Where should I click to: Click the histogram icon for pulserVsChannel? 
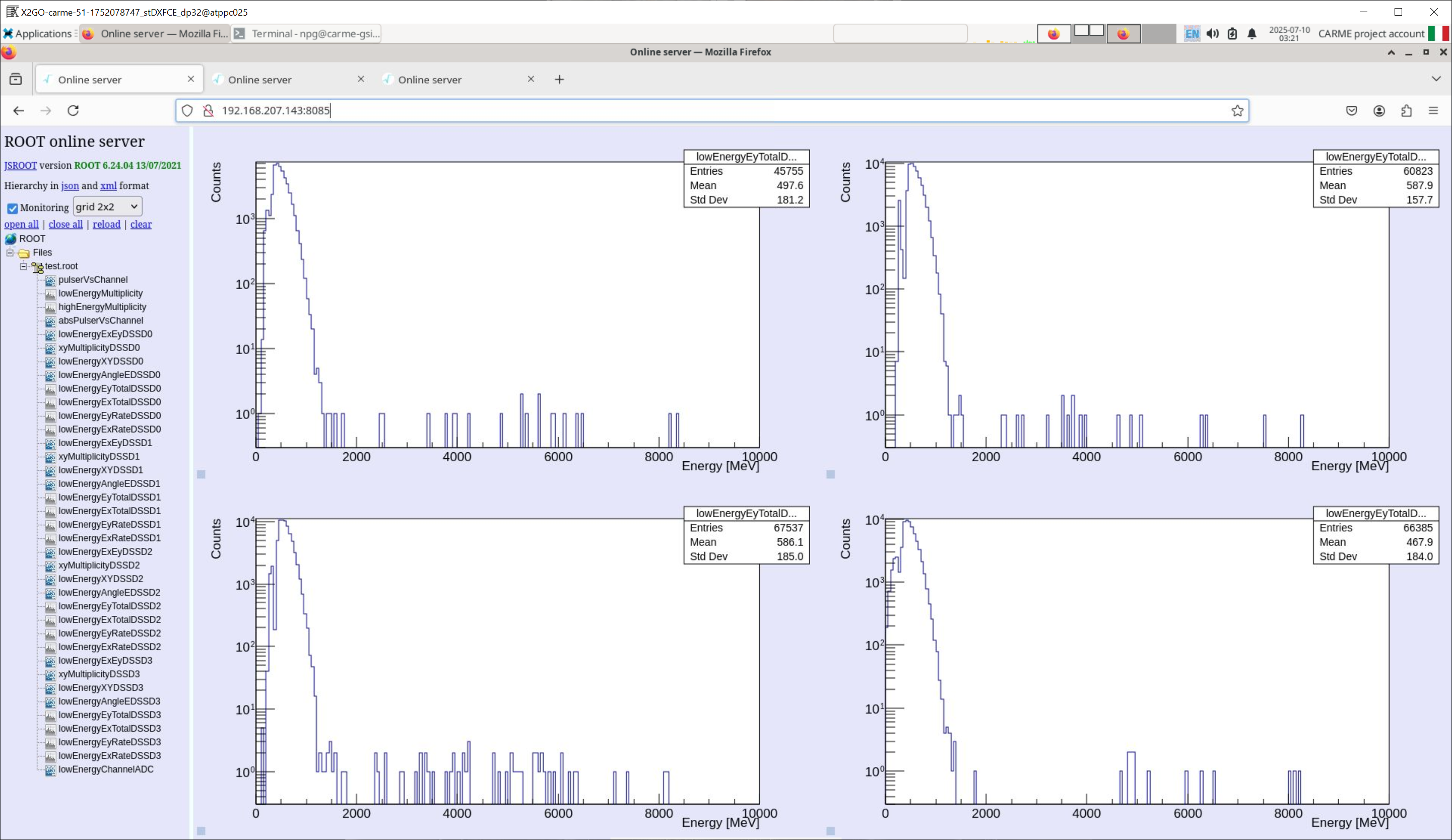tap(51, 280)
